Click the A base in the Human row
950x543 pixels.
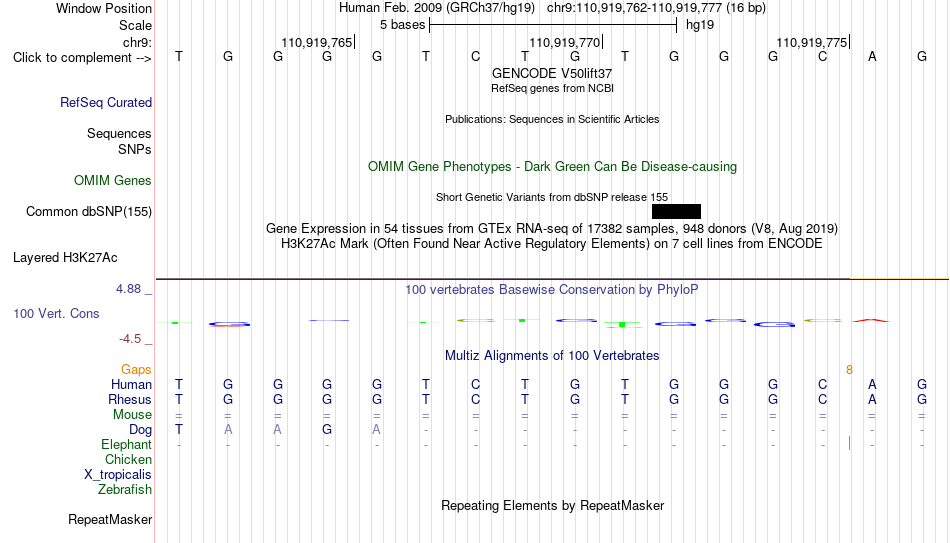tap(872, 384)
